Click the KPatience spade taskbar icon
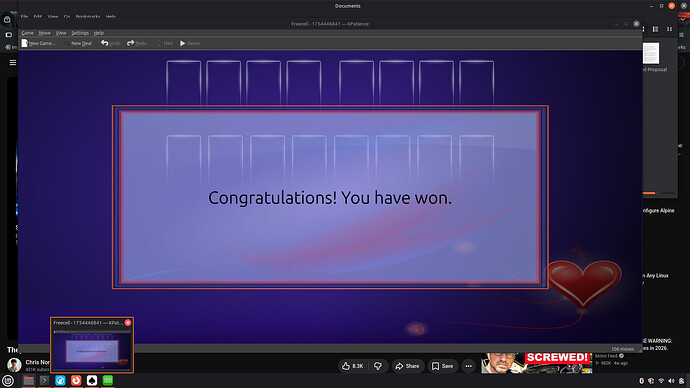Viewport: 690px width, 388px height. coord(92,381)
